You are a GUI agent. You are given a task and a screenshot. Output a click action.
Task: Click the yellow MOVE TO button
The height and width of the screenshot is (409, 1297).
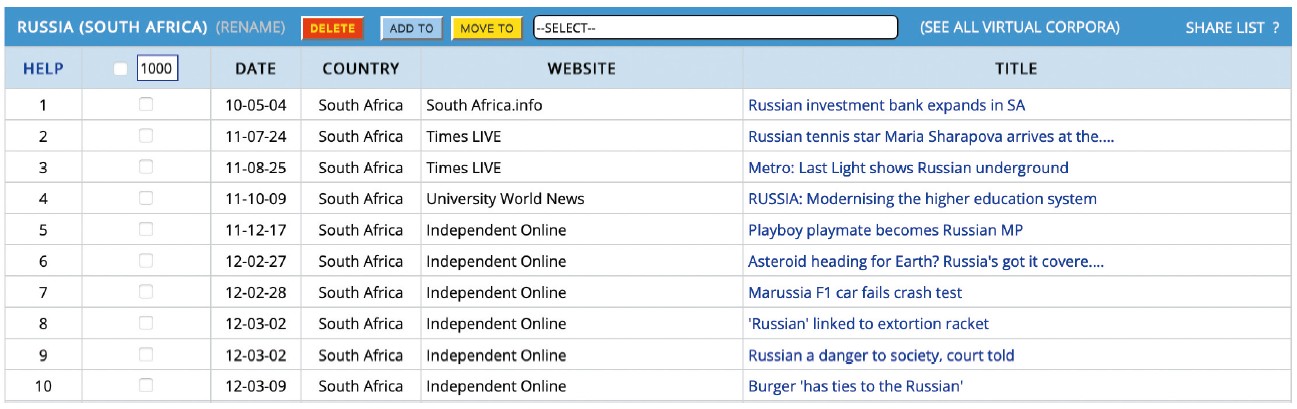pyautogui.click(x=486, y=28)
